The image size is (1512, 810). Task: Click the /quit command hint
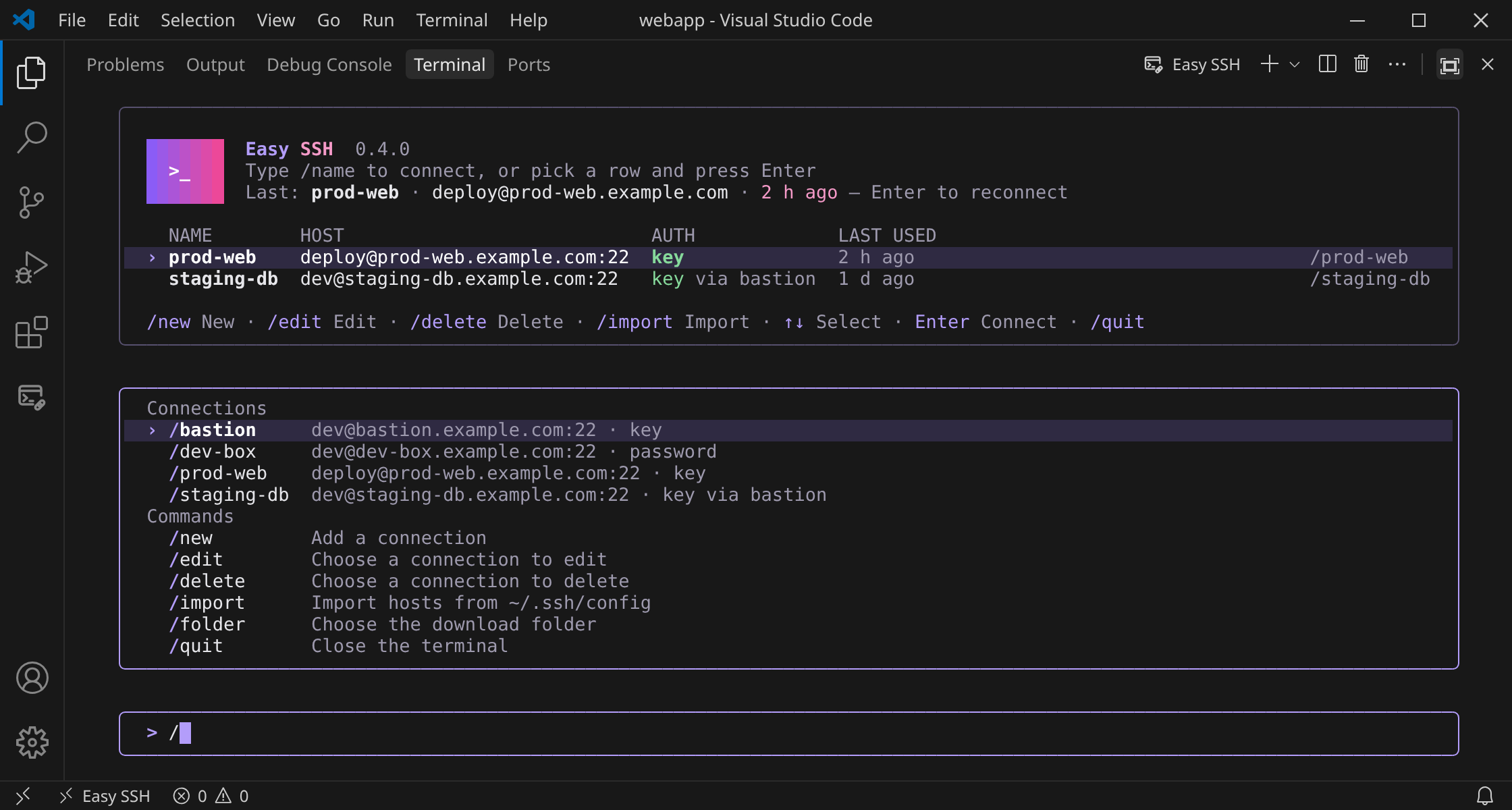click(1118, 322)
